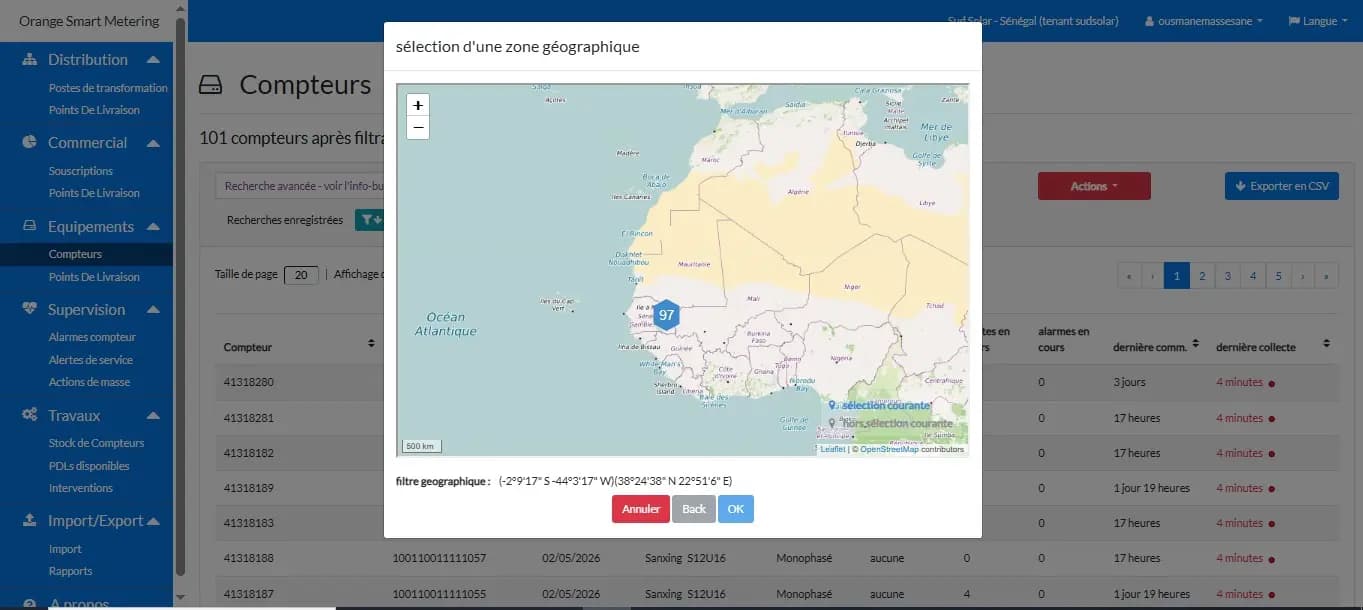This screenshot has height=610, width=1363.
Task: Open the 97 meters cluster marker
Action: (667, 315)
